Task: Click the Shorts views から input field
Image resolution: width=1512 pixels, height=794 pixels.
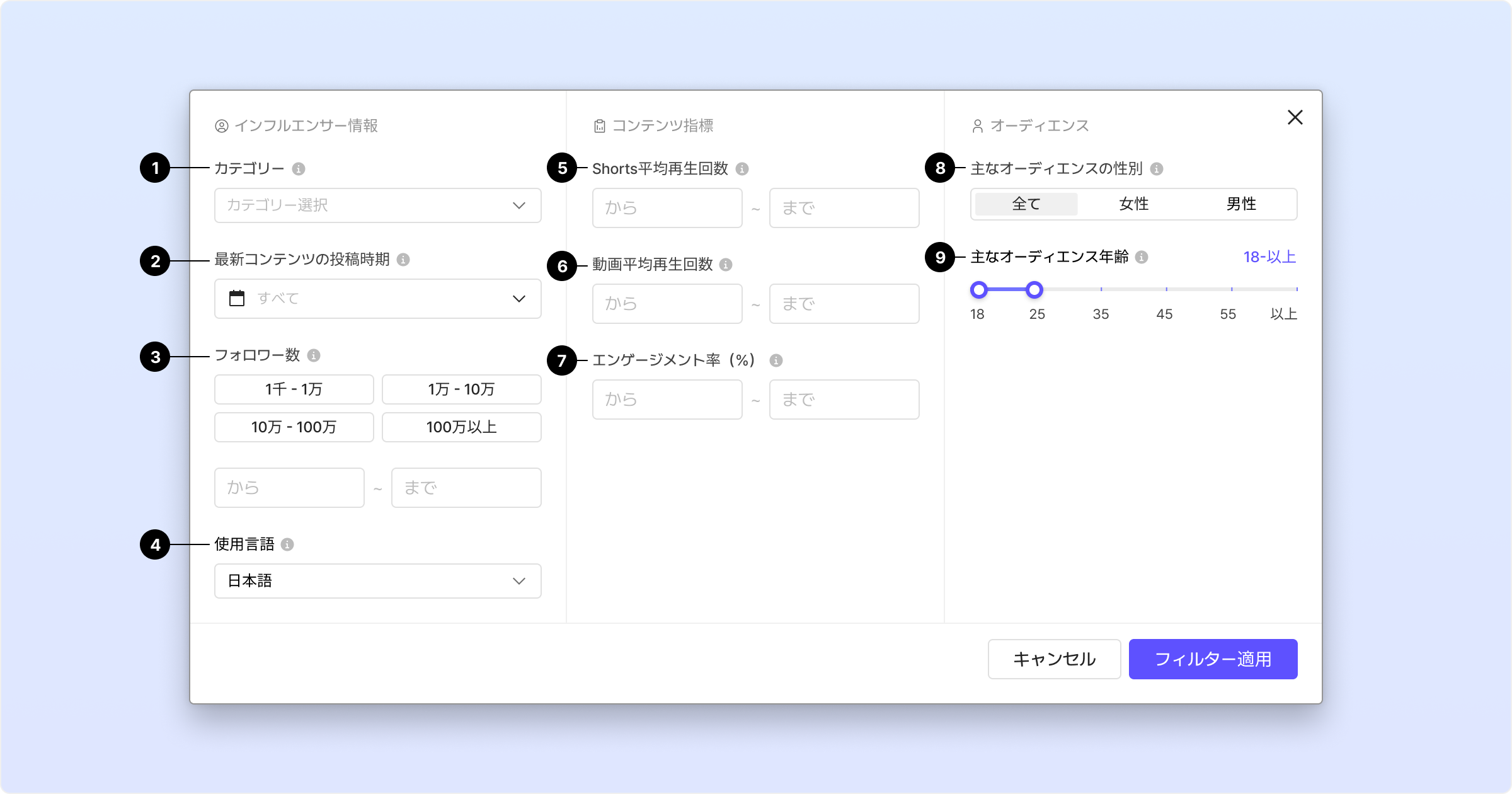Action: click(x=667, y=208)
